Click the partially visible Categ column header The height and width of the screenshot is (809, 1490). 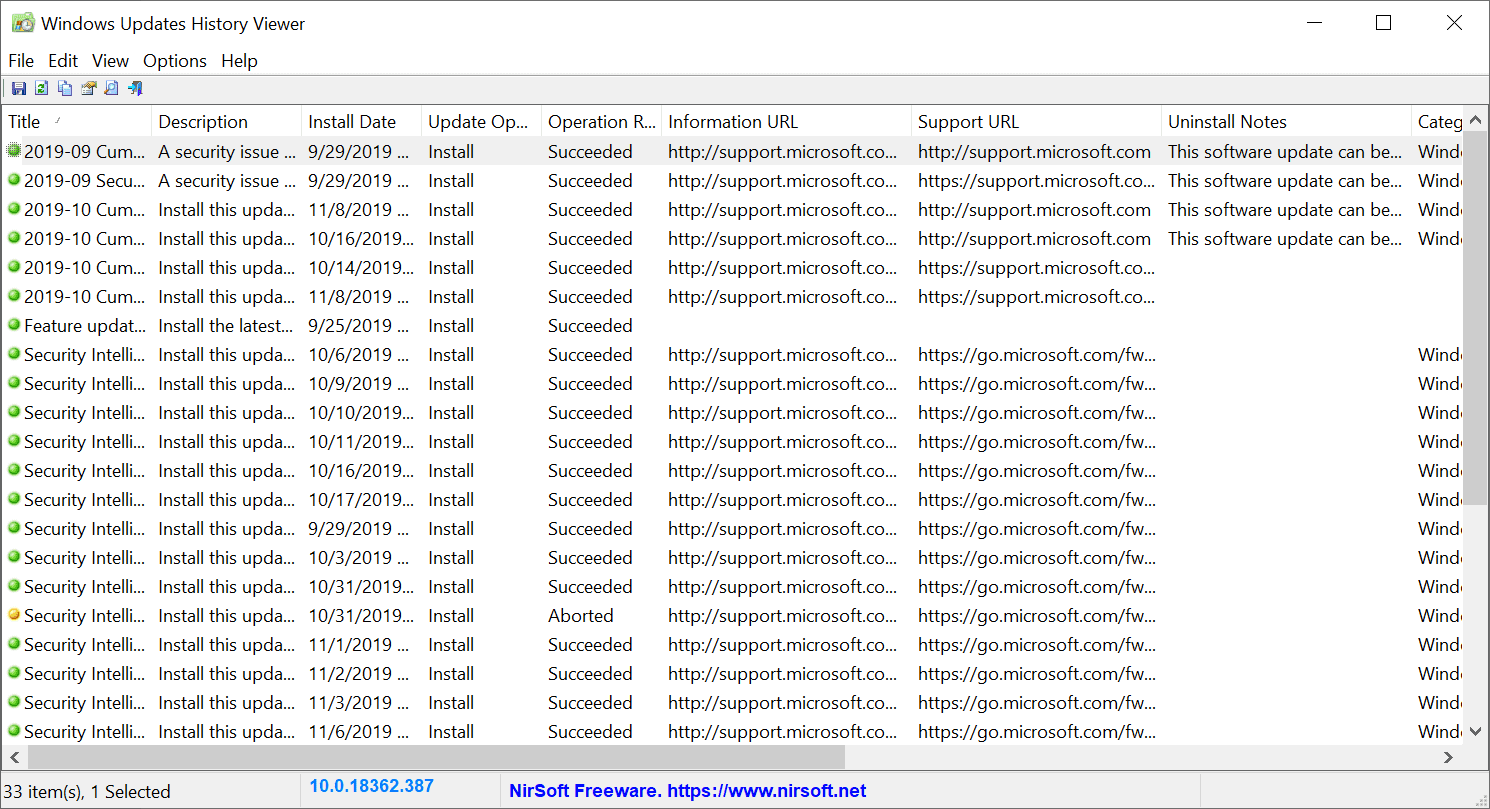[x=1438, y=121]
